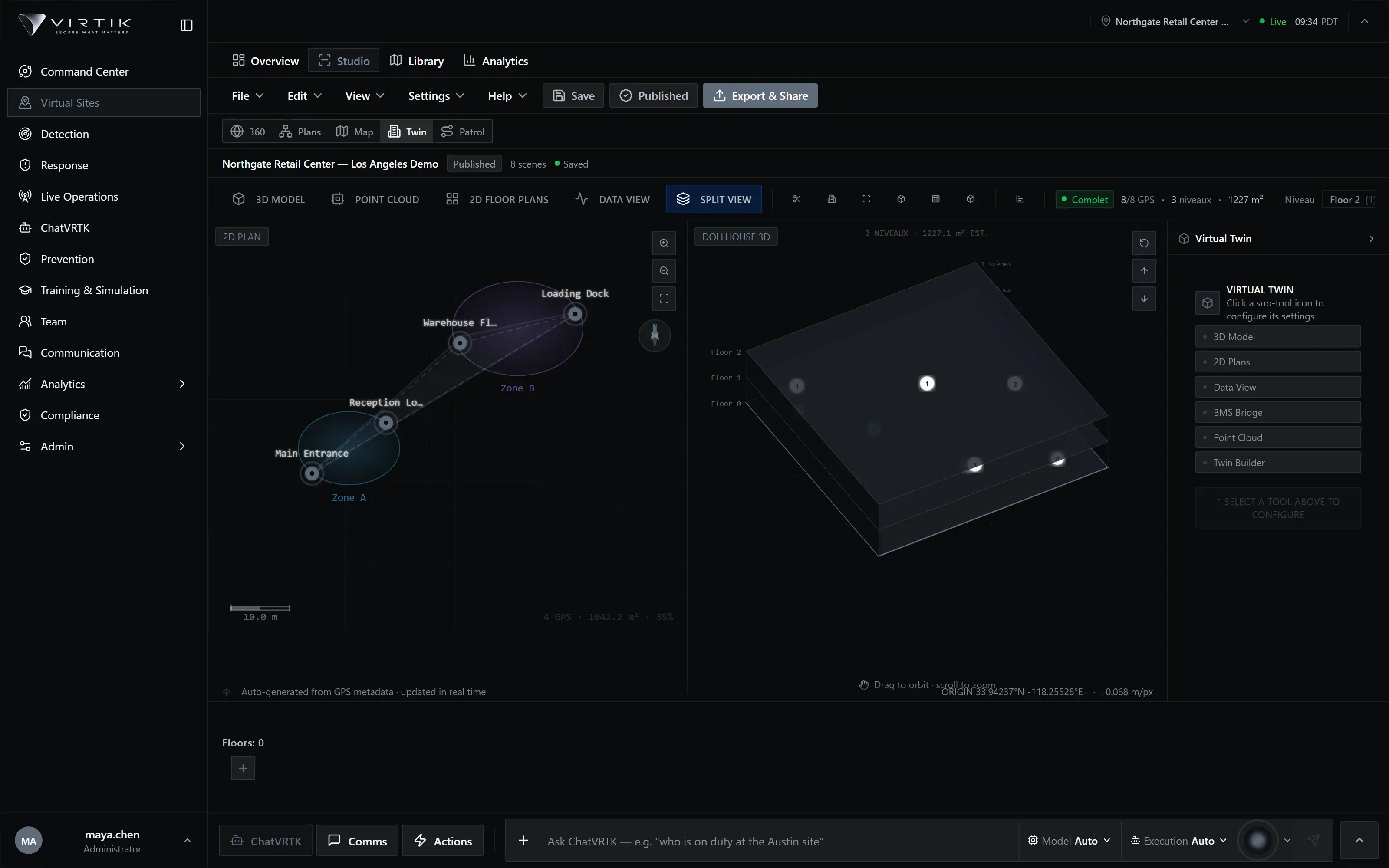Click the building icon in twin toolbar
The height and width of the screenshot is (868, 1389).
[x=831, y=199]
